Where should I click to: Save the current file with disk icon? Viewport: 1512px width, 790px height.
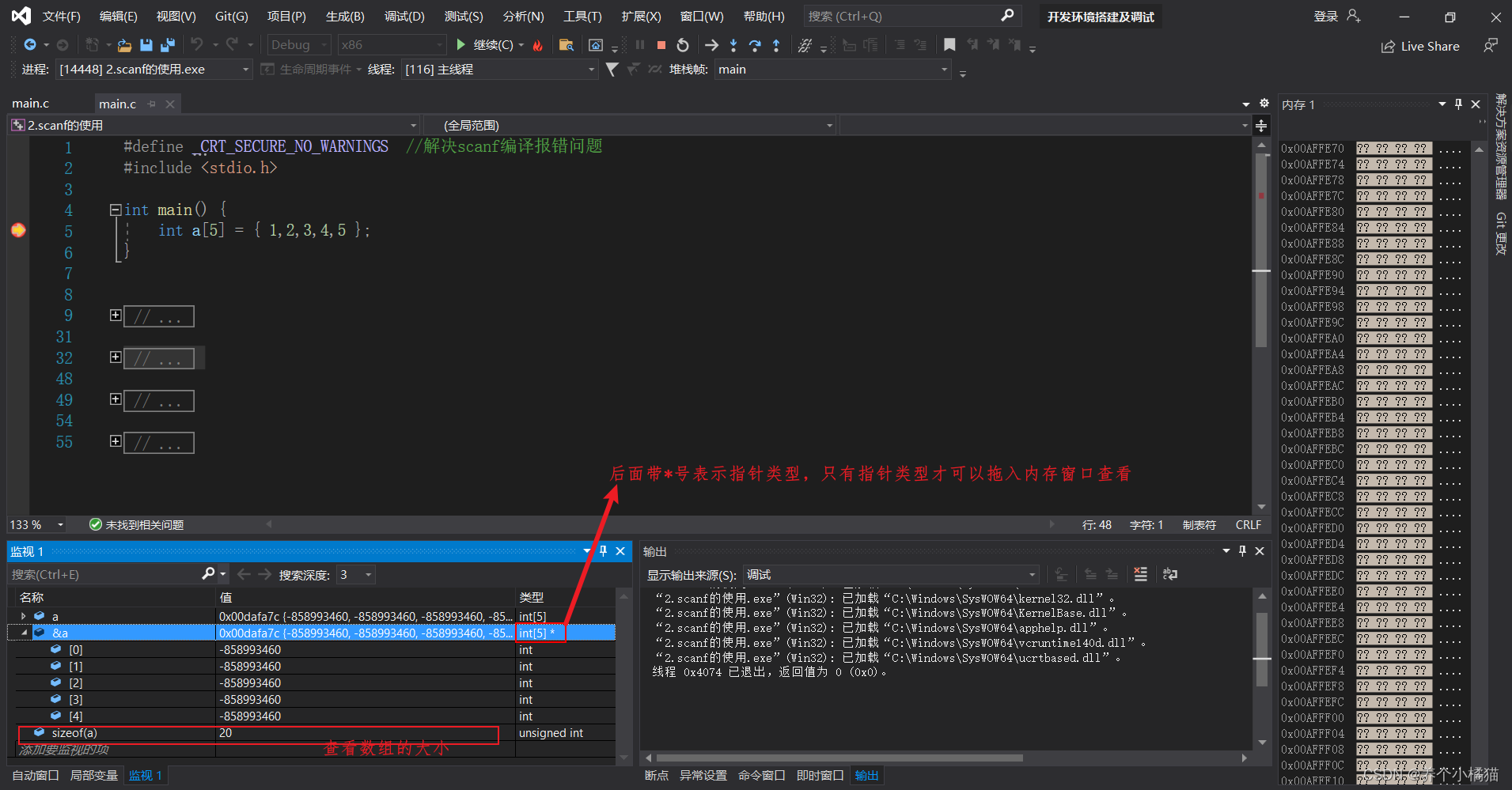click(x=146, y=45)
